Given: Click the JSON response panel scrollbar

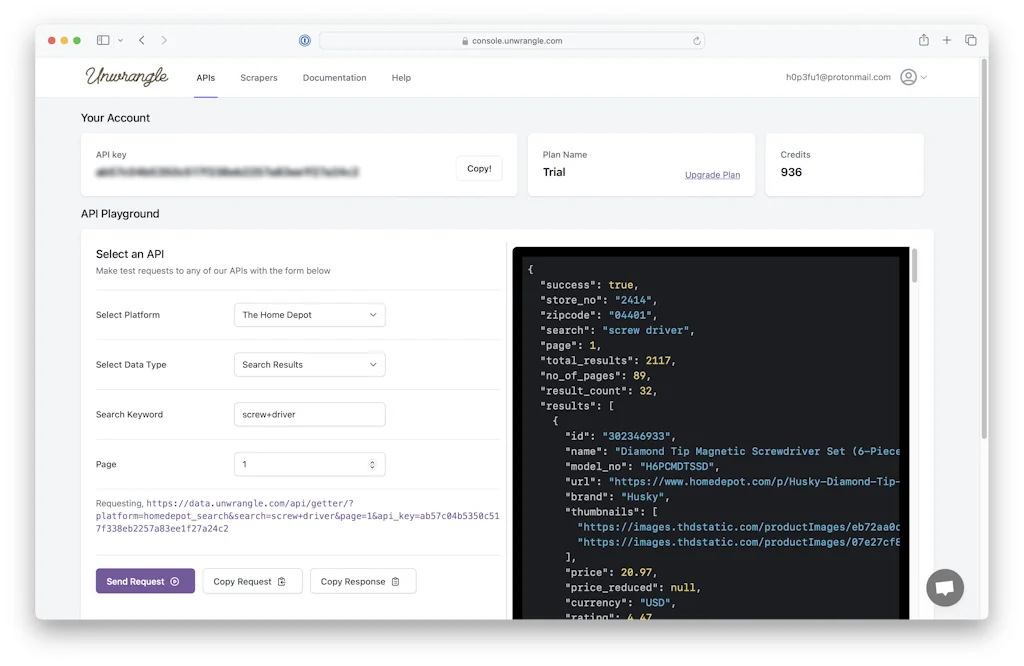Looking at the screenshot, I should tap(914, 266).
